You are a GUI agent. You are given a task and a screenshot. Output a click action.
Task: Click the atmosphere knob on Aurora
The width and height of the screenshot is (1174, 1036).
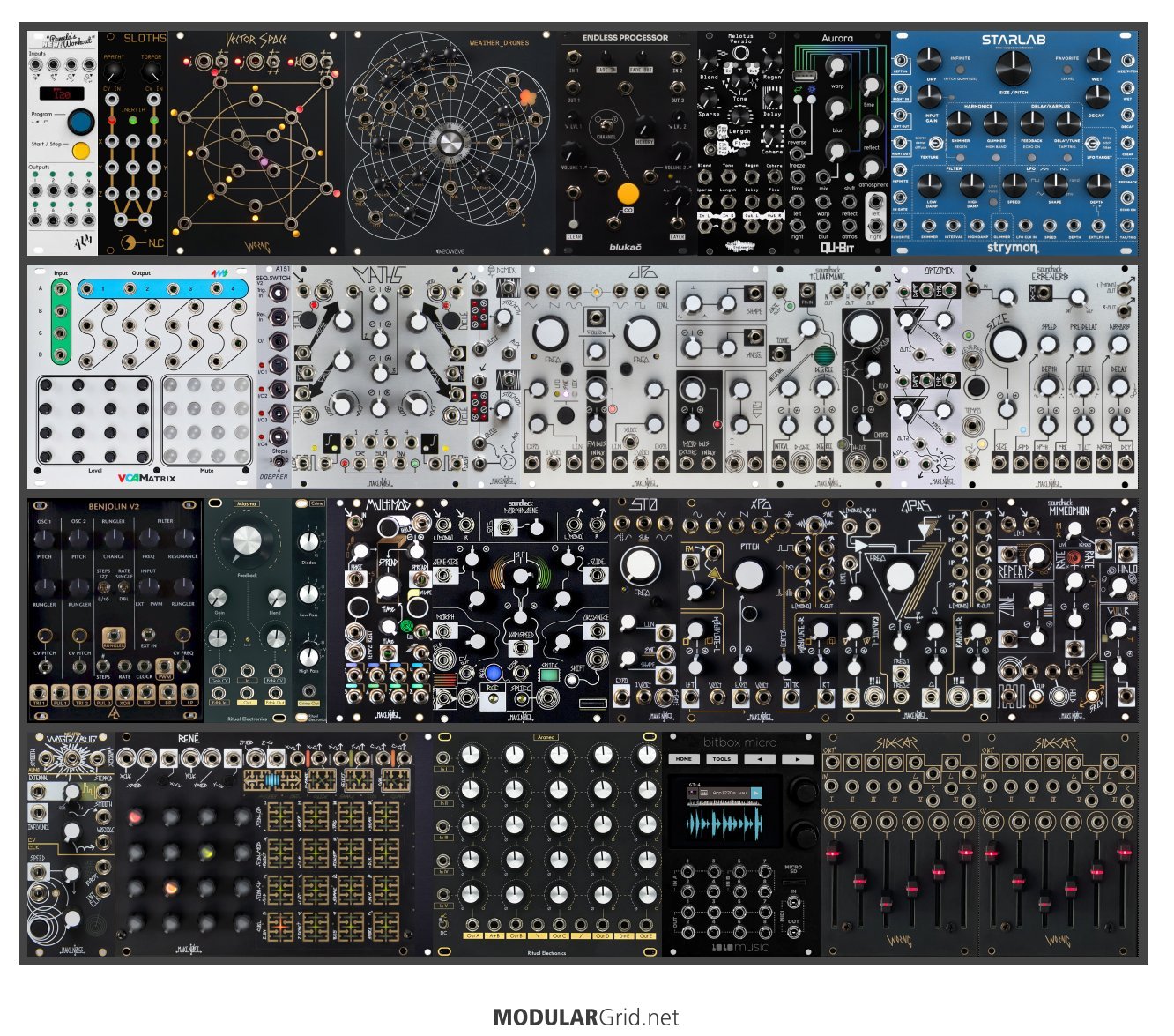coord(873,168)
